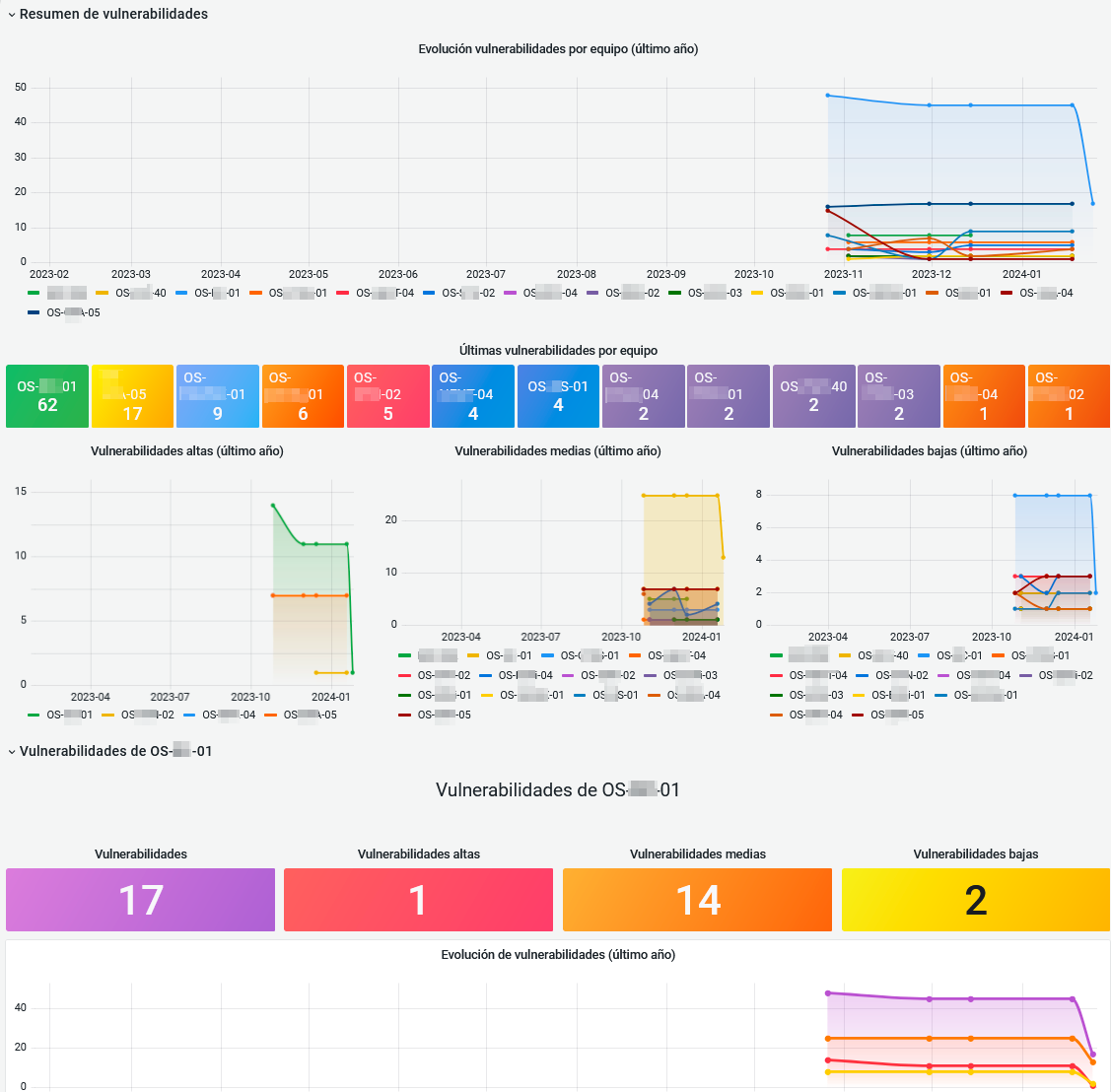The image size is (1111, 1092).
Task: Open Vulnerabilidades altas (último año) chart title
Action: 187,451
